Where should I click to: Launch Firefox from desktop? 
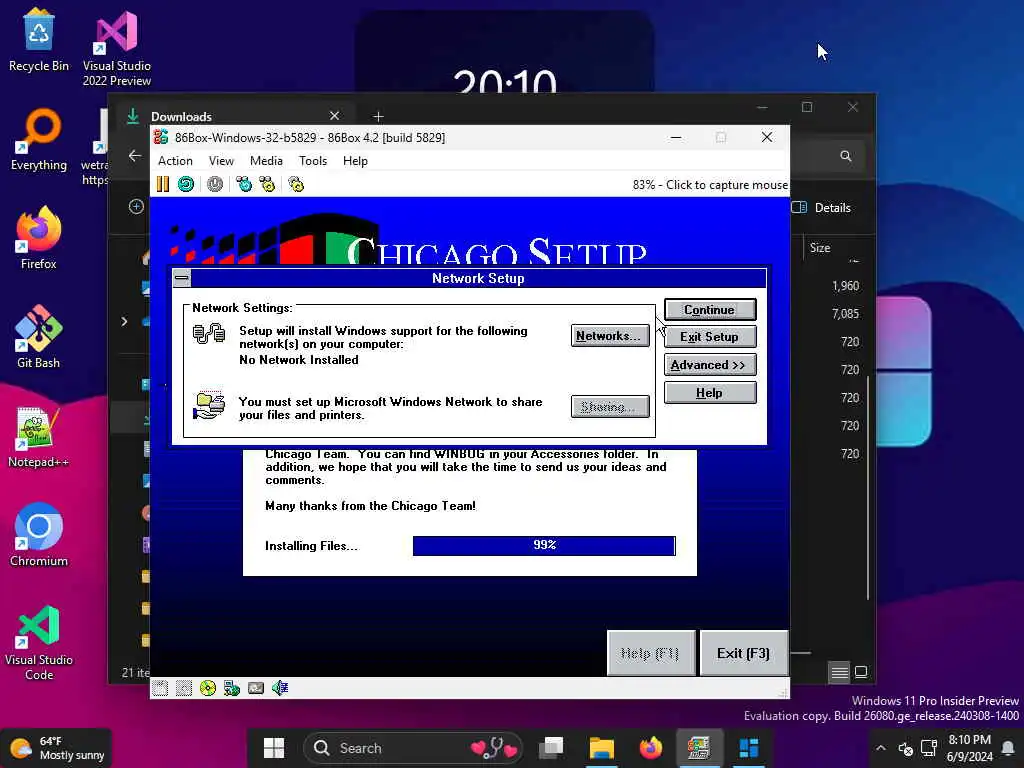[x=39, y=238]
